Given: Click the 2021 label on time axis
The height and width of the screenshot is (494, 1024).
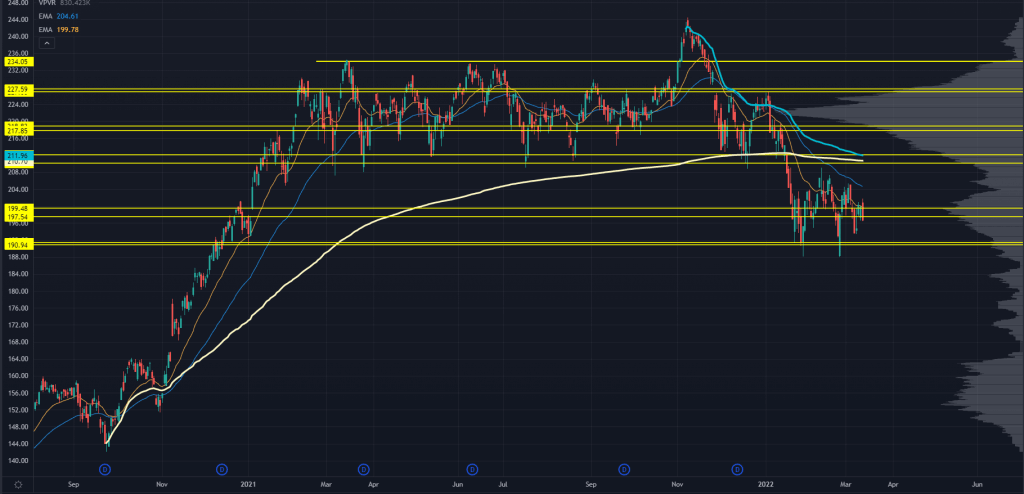Looking at the screenshot, I should pyautogui.click(x=248, y=485).
